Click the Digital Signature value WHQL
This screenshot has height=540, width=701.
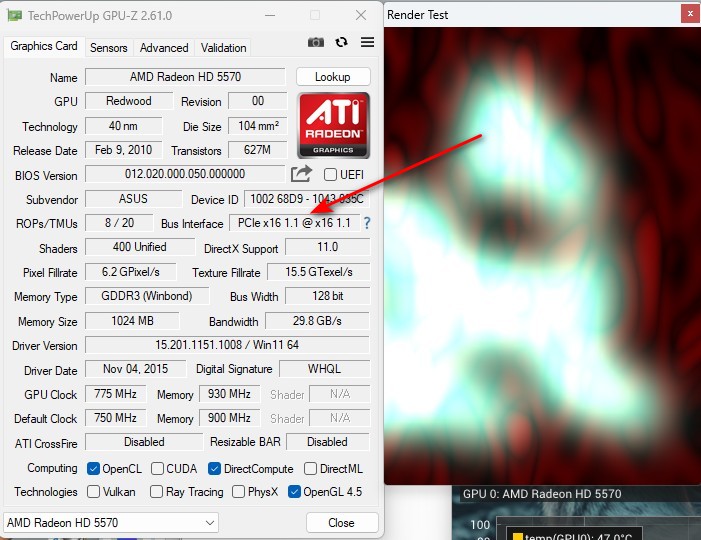pyautogui.click(x=325, y=369)
